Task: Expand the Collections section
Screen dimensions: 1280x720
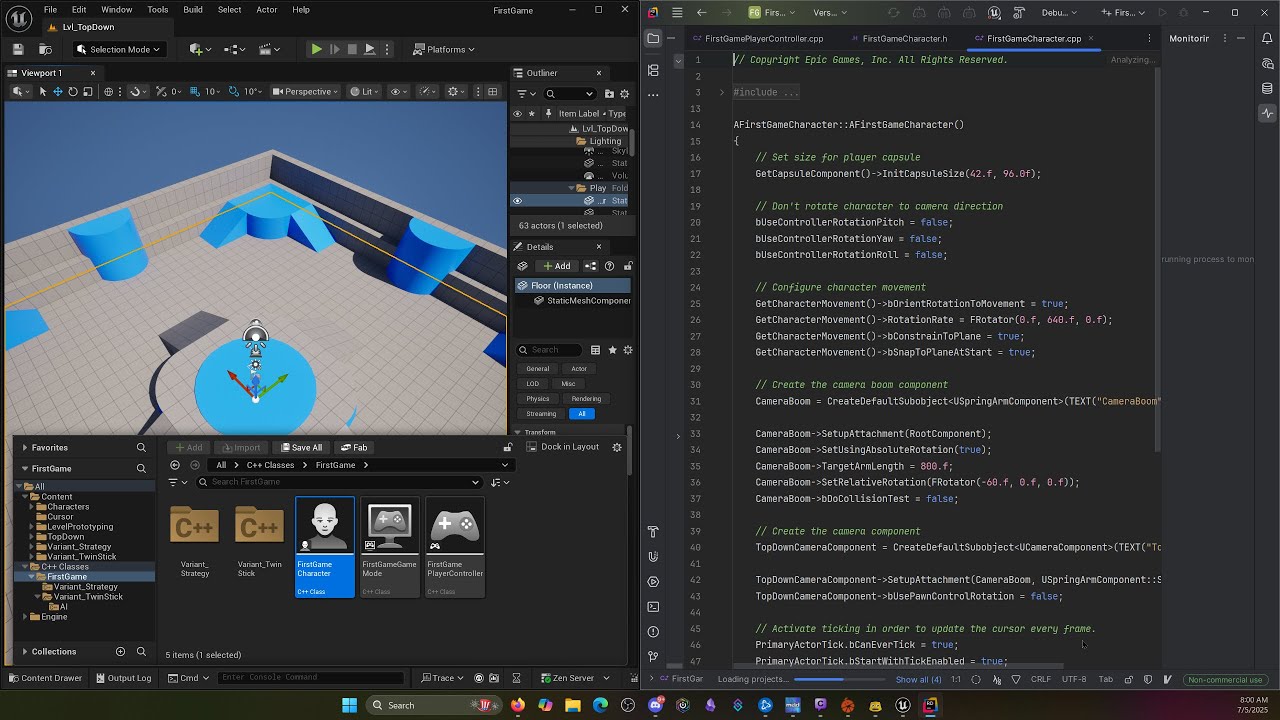Action: (24, 652)
